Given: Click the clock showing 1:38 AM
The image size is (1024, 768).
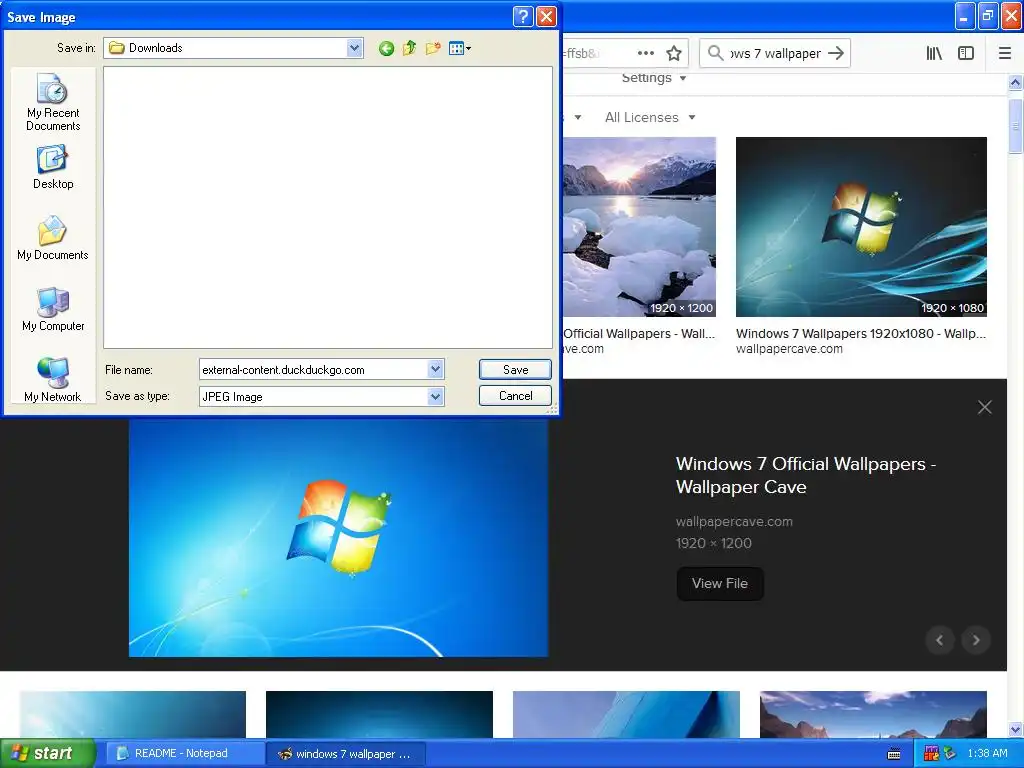Looking at the screenshot, I should click(x=987, y=754).
